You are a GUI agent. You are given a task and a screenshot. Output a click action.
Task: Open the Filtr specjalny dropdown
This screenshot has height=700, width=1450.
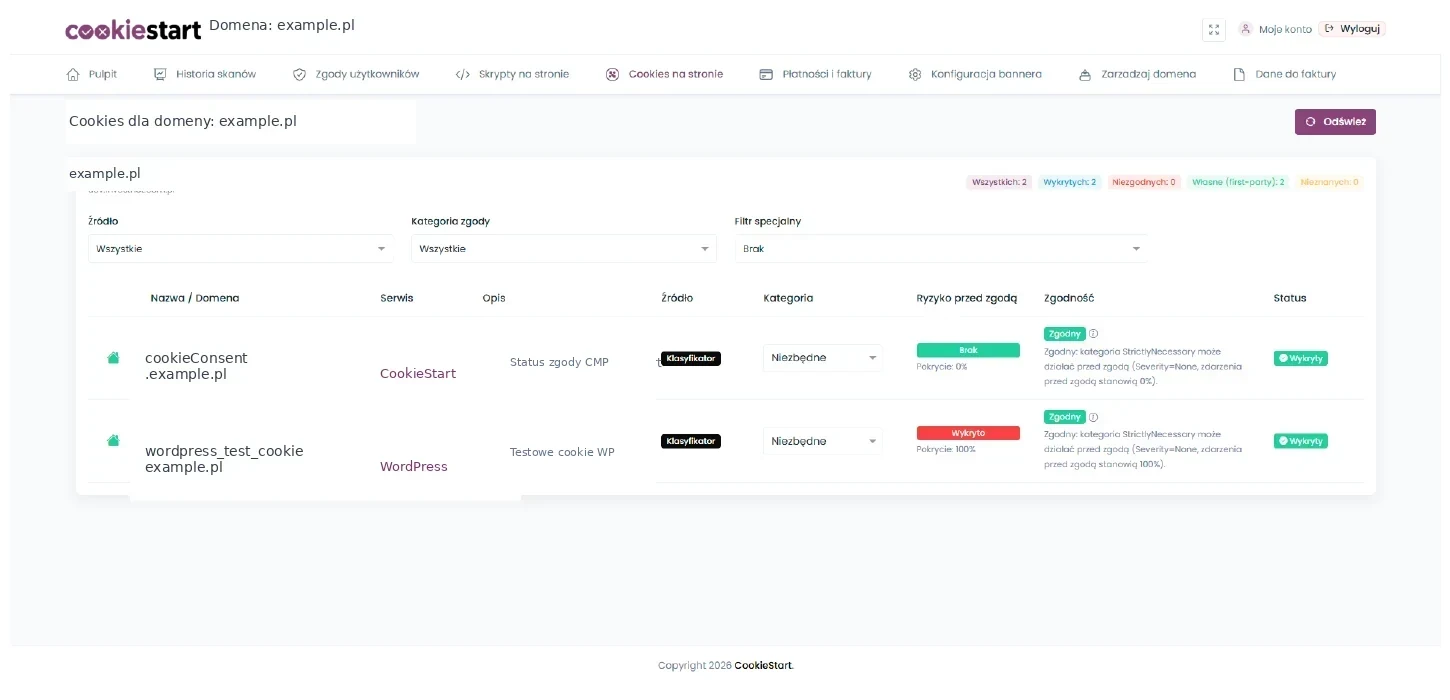940,248
